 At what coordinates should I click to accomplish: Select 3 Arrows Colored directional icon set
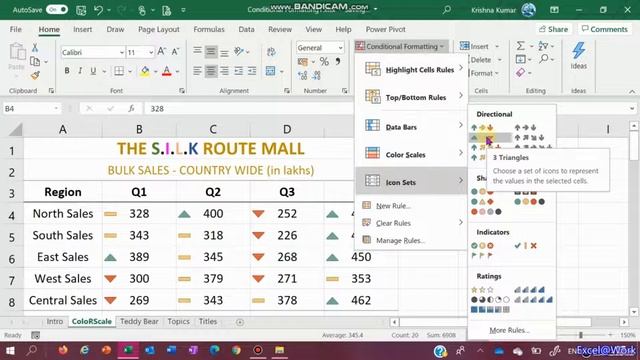point(482,128)
